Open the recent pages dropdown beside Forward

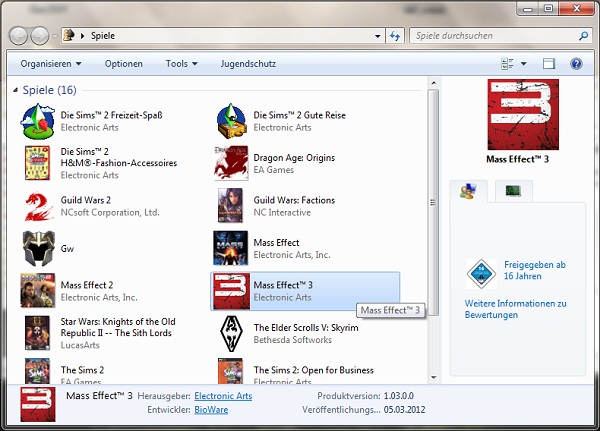click(55, 36)
